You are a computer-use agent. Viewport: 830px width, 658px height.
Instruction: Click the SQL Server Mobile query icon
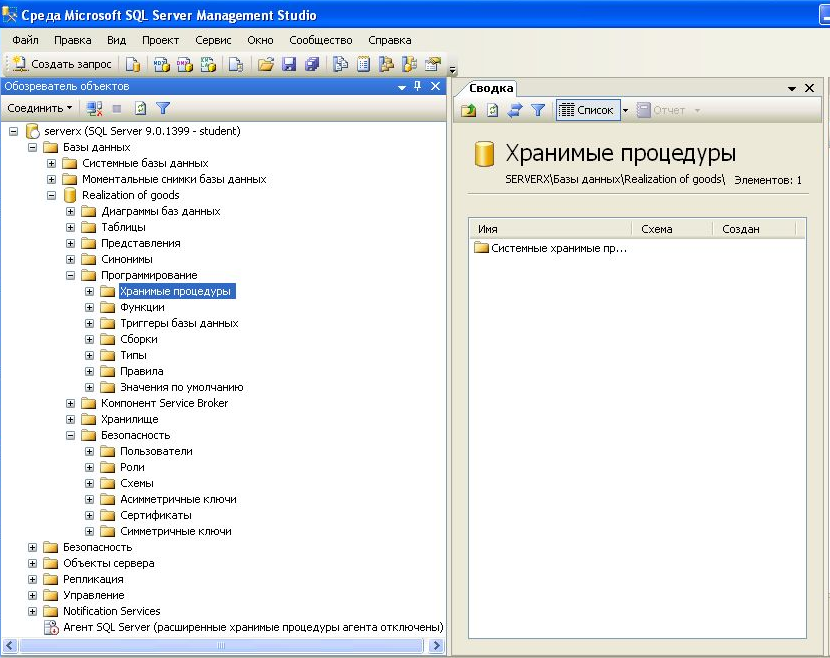[236, 65]
